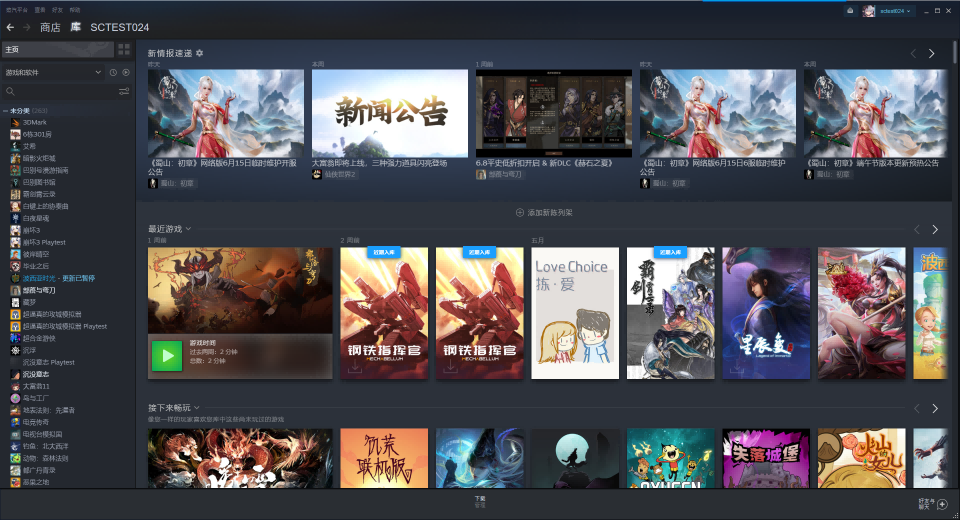Open the news settings gear icon
Screen dimensions: 960x520
[x=200, y=53]
